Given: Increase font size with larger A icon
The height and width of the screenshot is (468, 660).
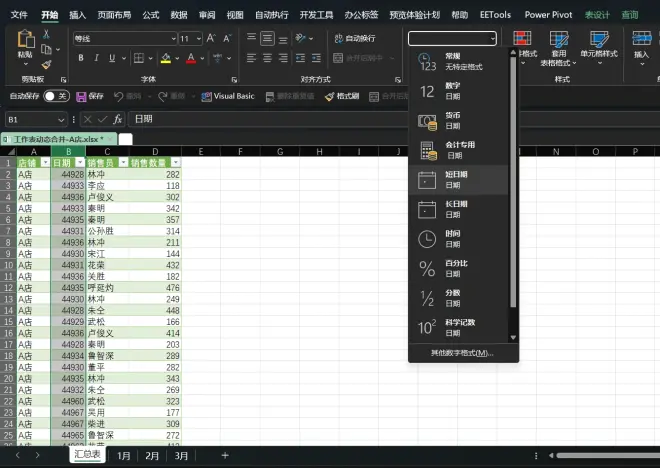Looking at the screenshot, I should [211, 39].
